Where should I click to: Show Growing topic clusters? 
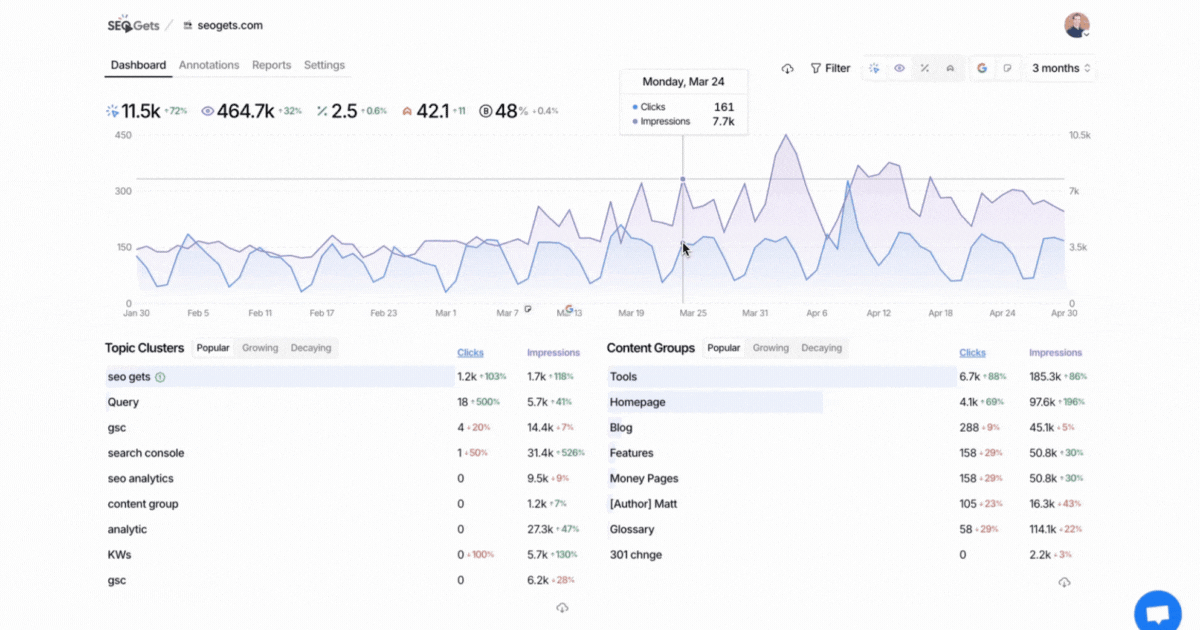click(260, 348)
